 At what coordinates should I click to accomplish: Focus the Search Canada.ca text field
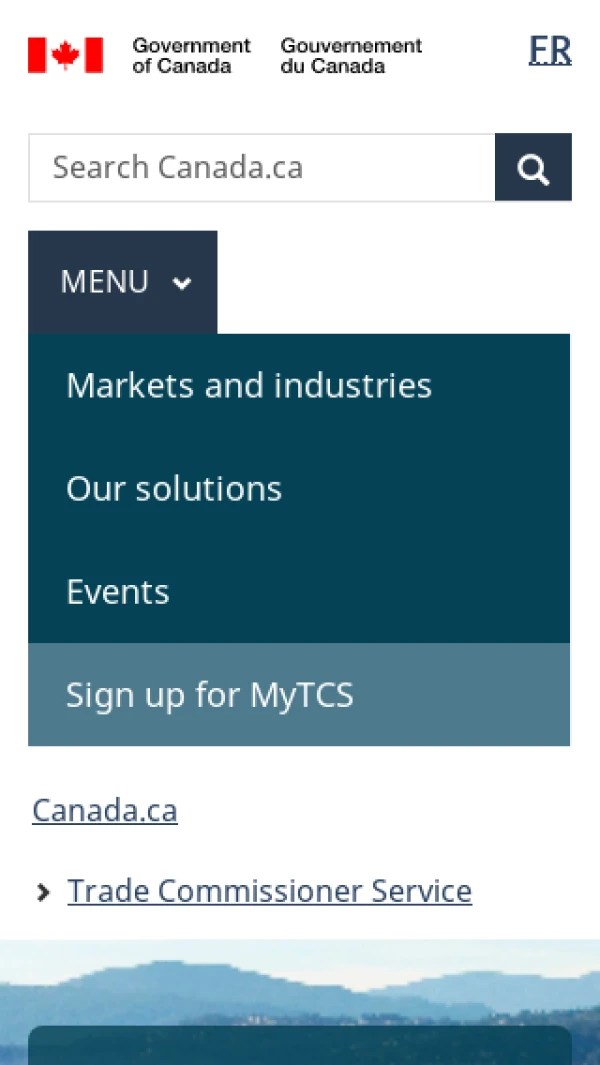point(262,168)
